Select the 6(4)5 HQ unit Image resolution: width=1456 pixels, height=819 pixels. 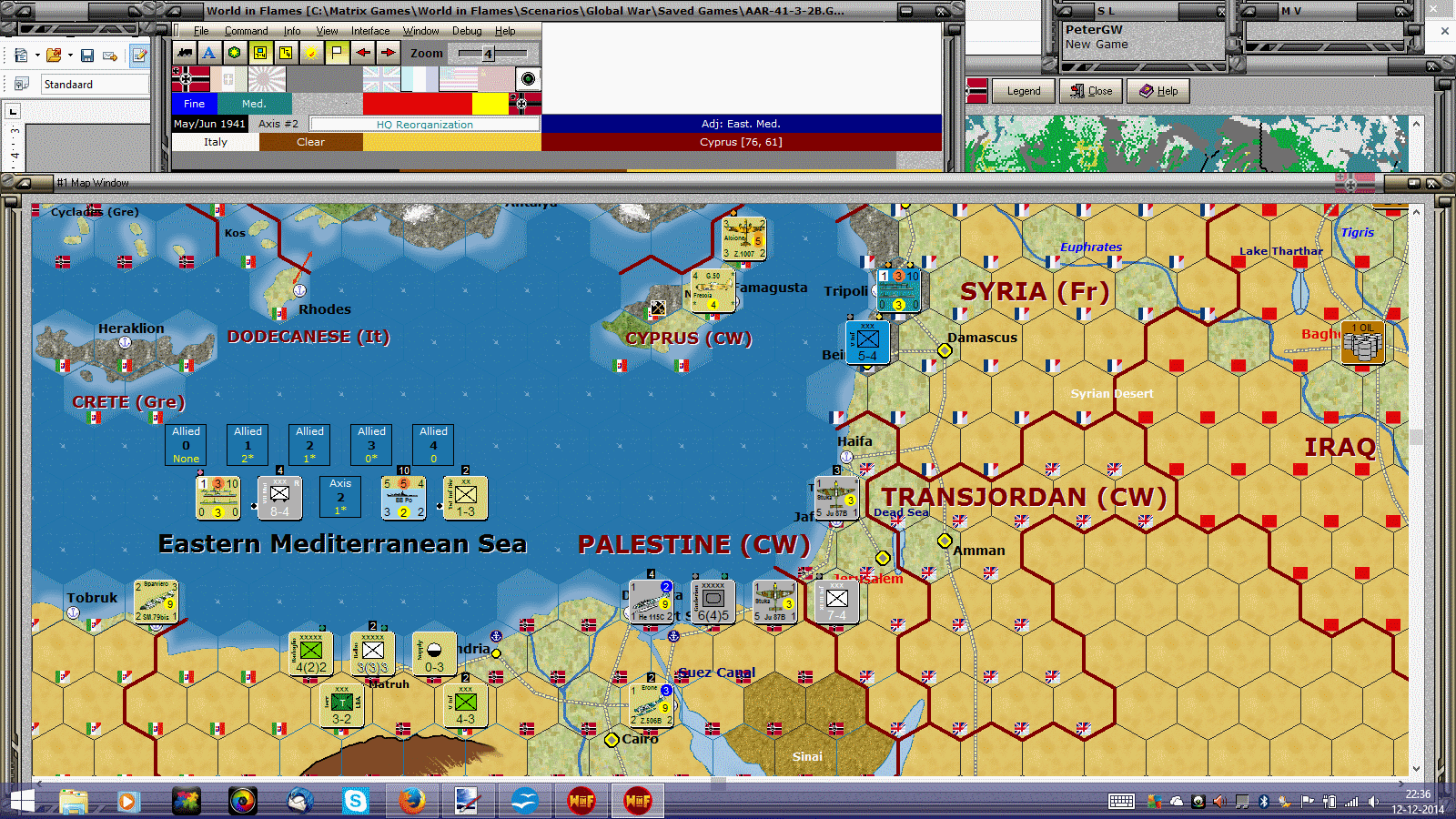coord(713,602)
